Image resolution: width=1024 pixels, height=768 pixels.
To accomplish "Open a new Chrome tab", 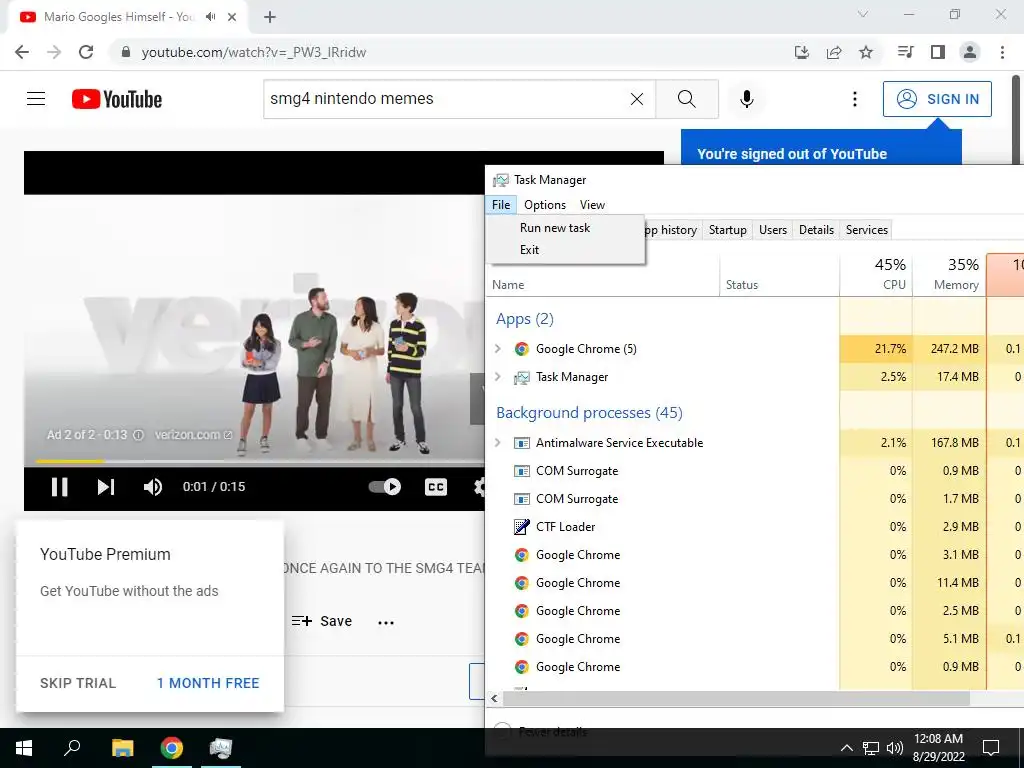I will tap(270, 17).
